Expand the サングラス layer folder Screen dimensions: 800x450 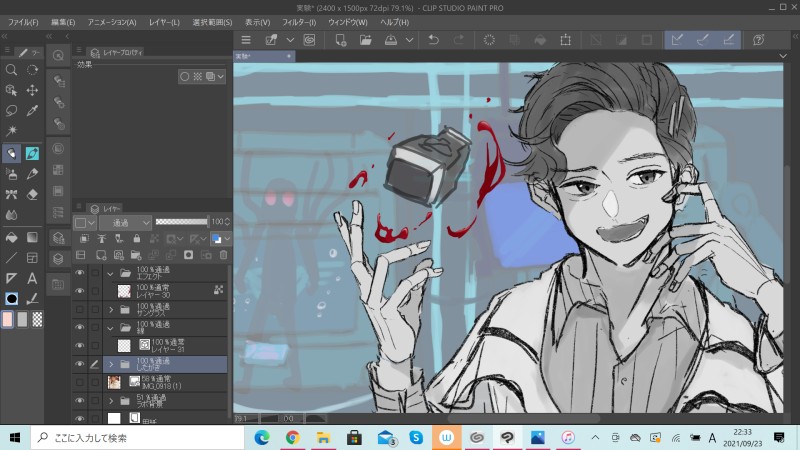(111, 310)
